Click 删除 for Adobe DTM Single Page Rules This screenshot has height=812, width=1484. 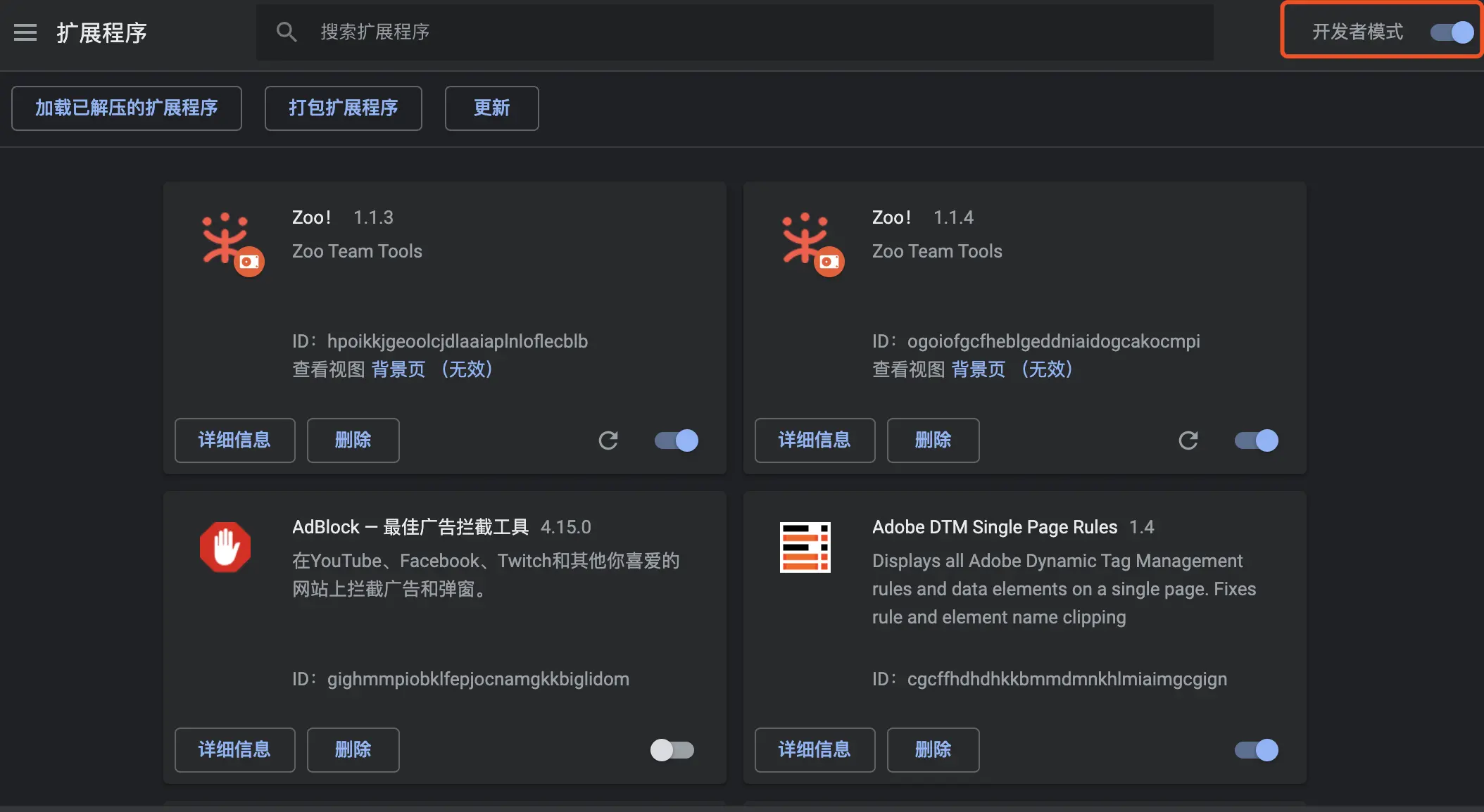[933, 750]
